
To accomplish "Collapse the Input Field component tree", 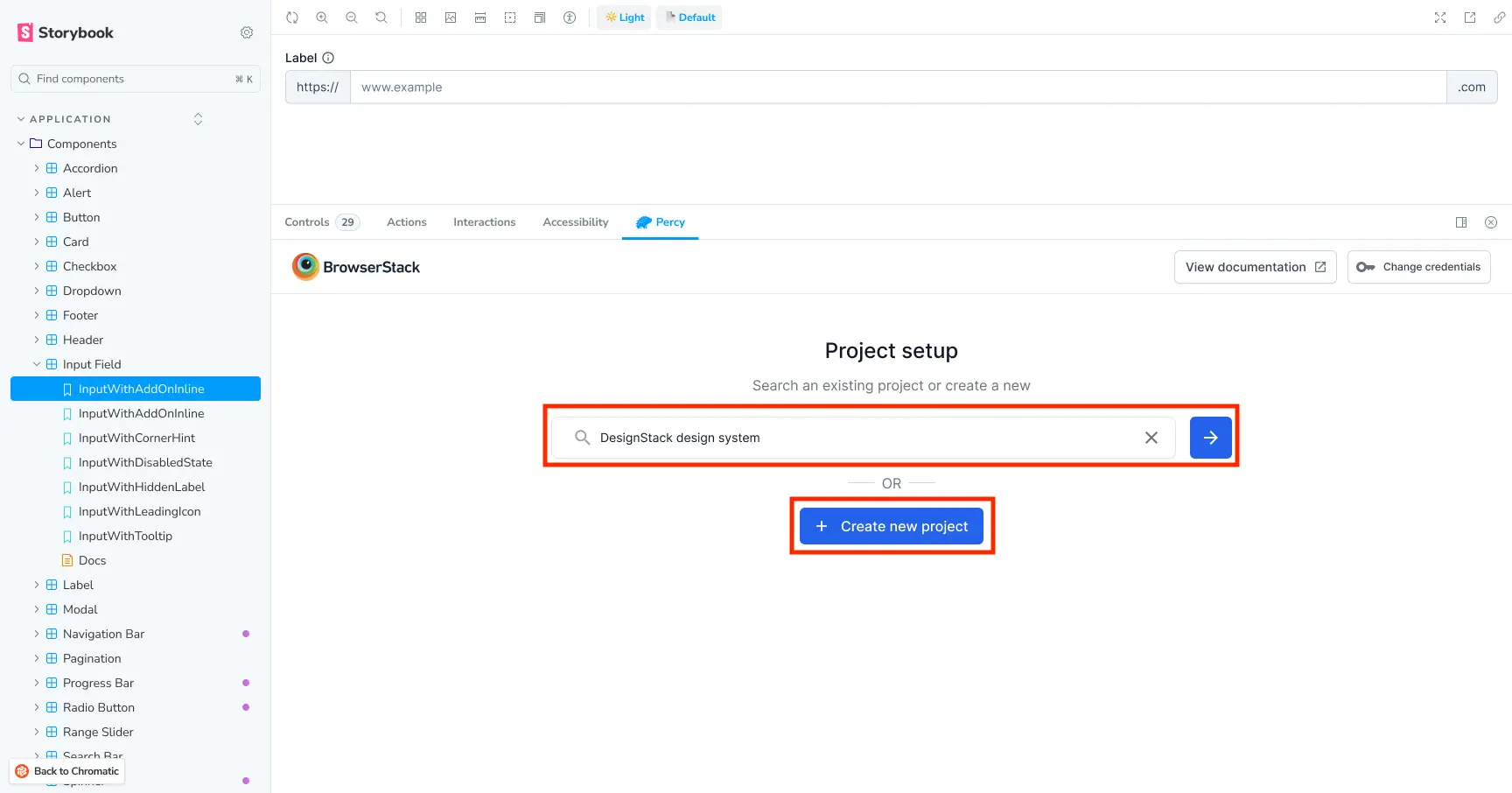I will 36,364.
